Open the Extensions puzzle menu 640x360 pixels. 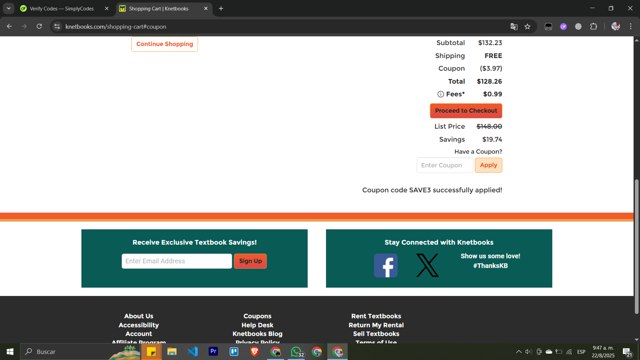point(593,27)
